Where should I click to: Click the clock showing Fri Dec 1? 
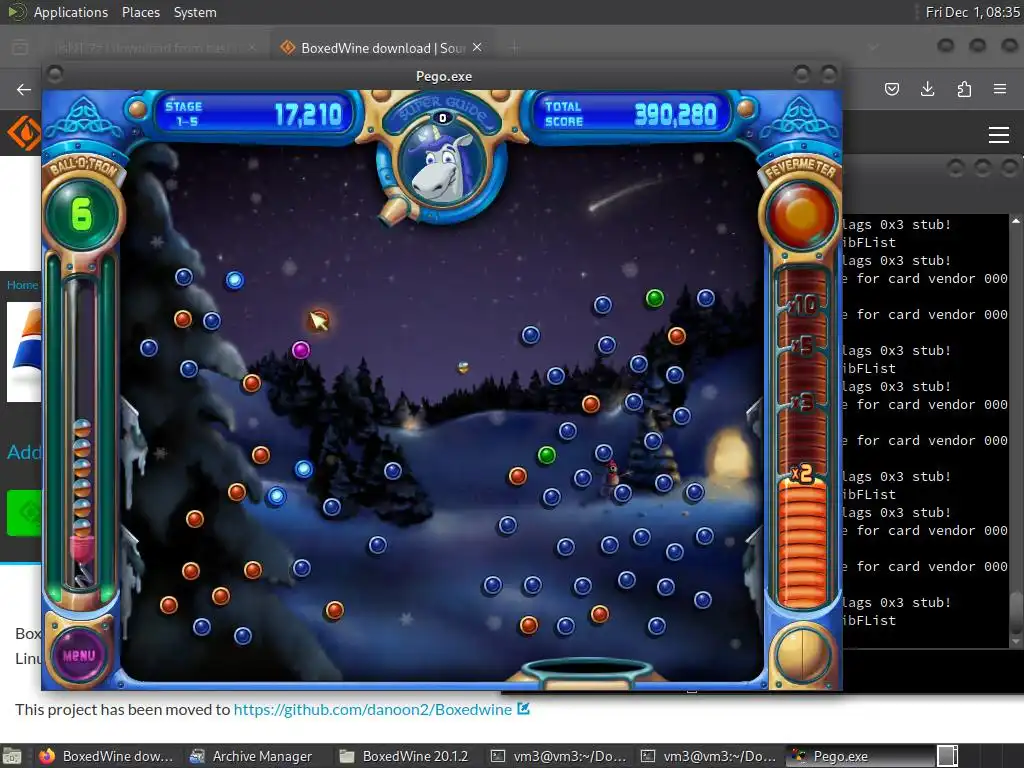click(972, 12)
